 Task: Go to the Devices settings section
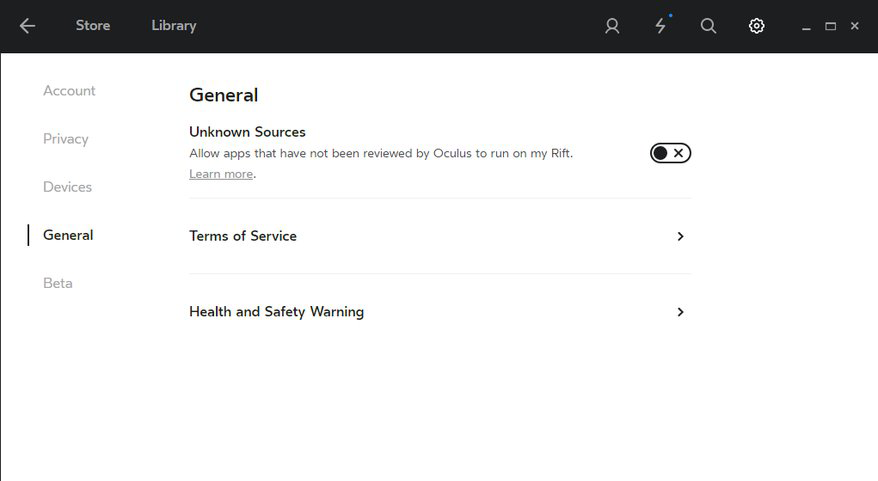click(67, 187)
